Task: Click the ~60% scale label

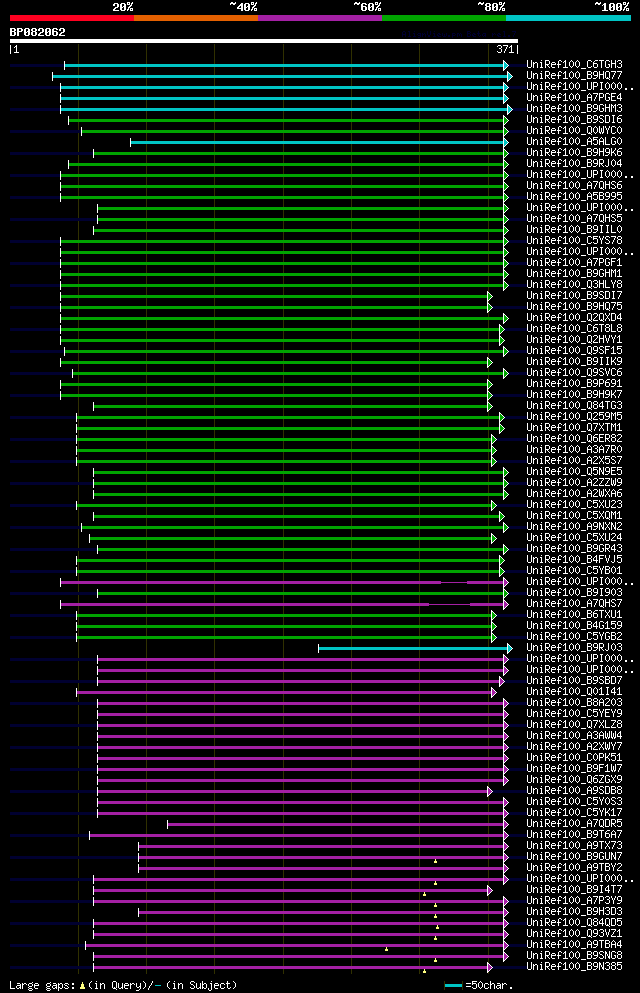Action: click(367, 7)
